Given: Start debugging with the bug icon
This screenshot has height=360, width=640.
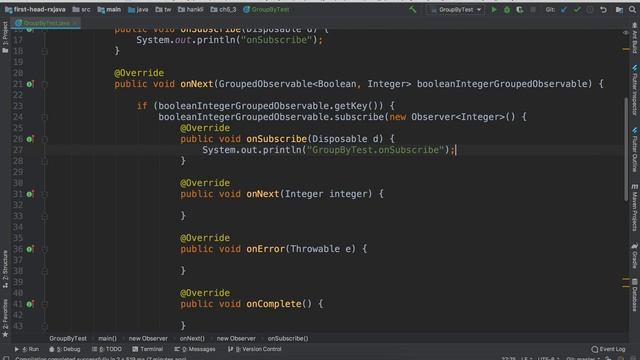Looking at the screenshot, I should (x=507, y=9).
